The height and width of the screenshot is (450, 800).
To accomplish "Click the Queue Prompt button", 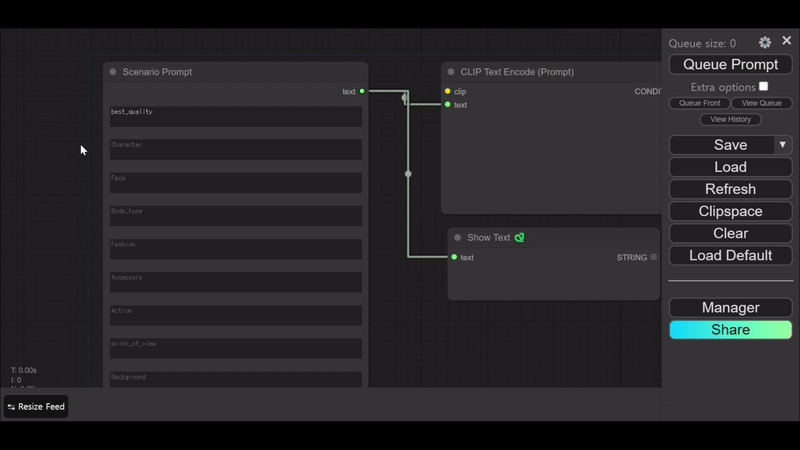I will click(x=731, y=64).
